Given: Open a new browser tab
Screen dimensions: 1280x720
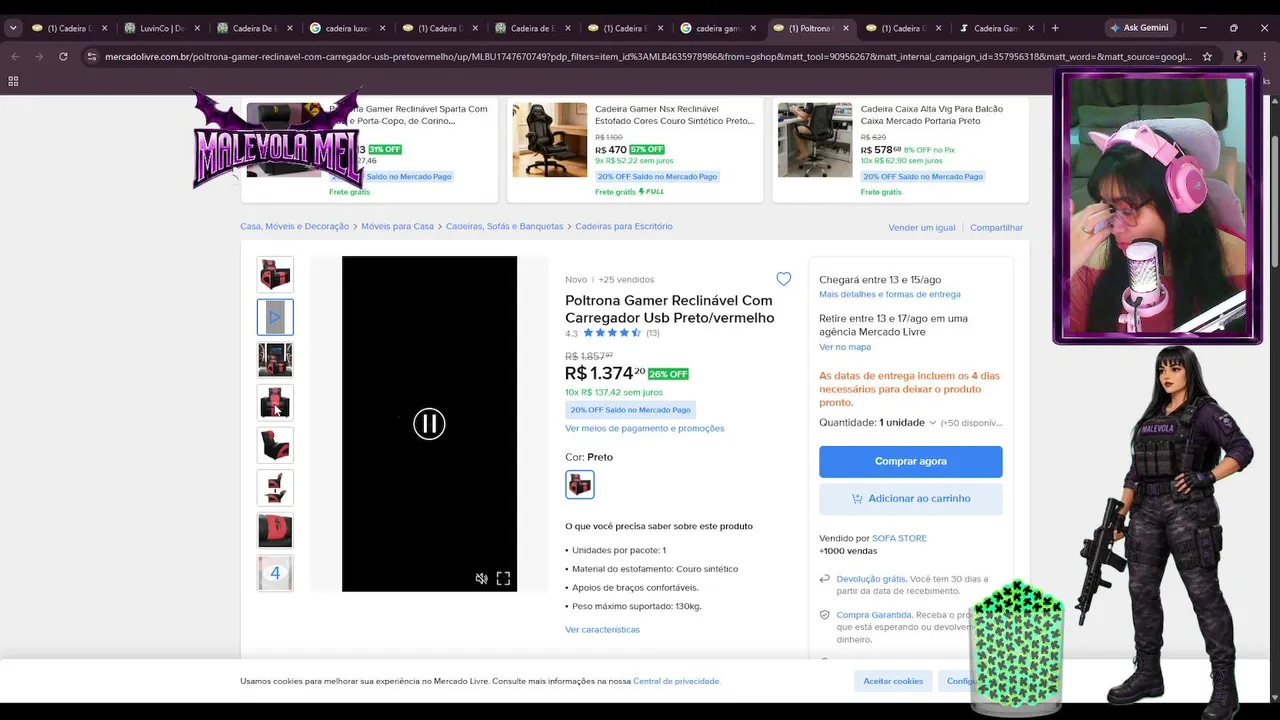Looking at the screenshot, I should [x=1055, y=28].
